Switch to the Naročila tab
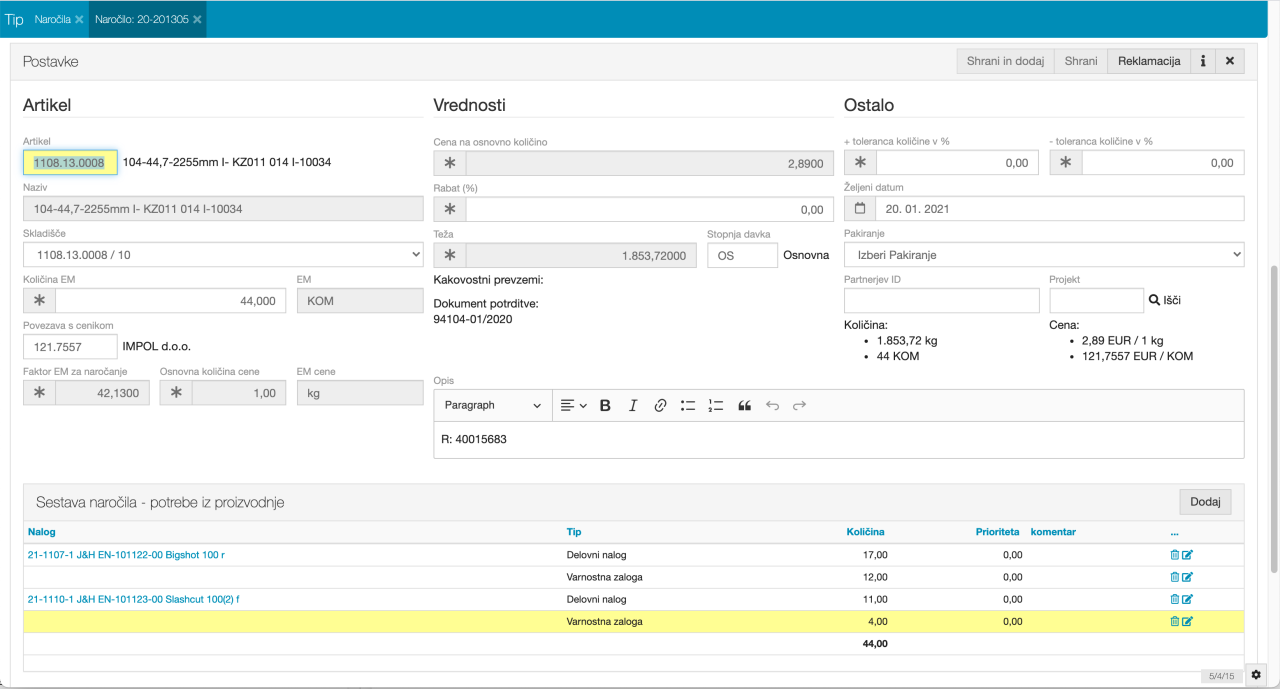 52,19
